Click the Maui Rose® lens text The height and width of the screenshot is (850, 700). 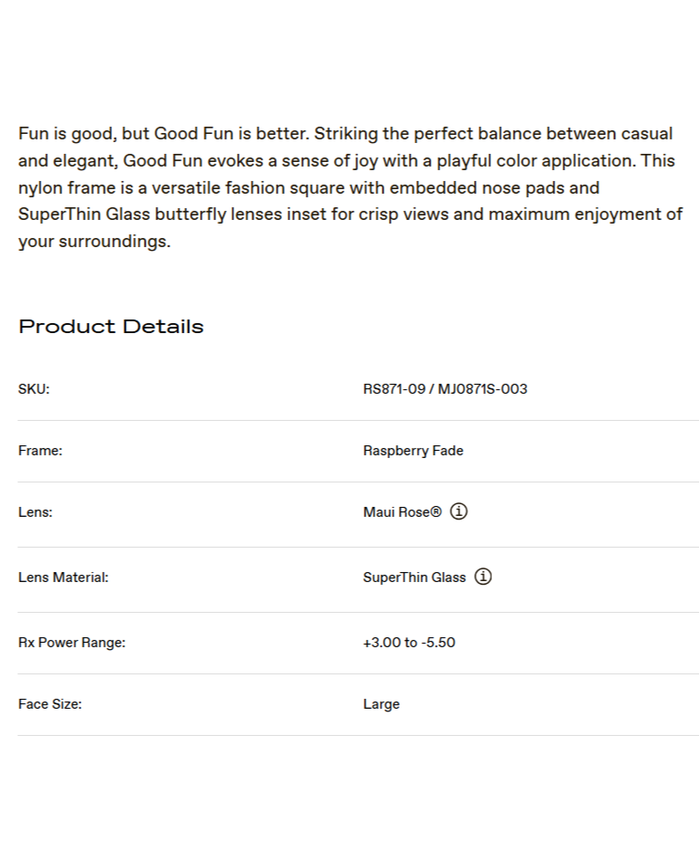[402, 512]
